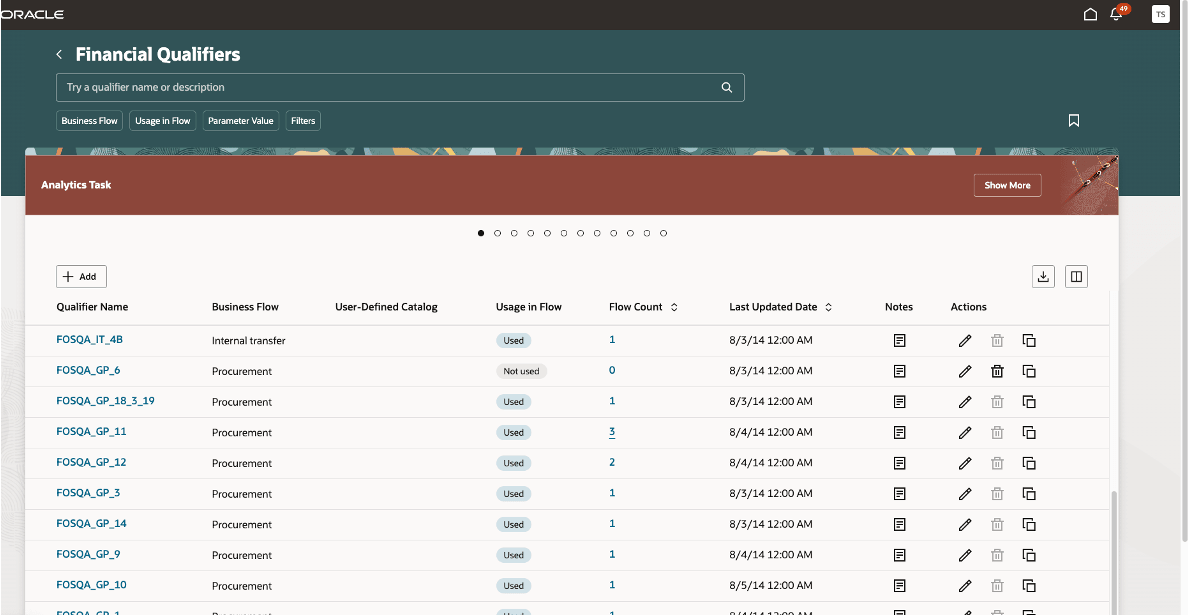Open notes for FOSQA_GP_14

(899, 524)
